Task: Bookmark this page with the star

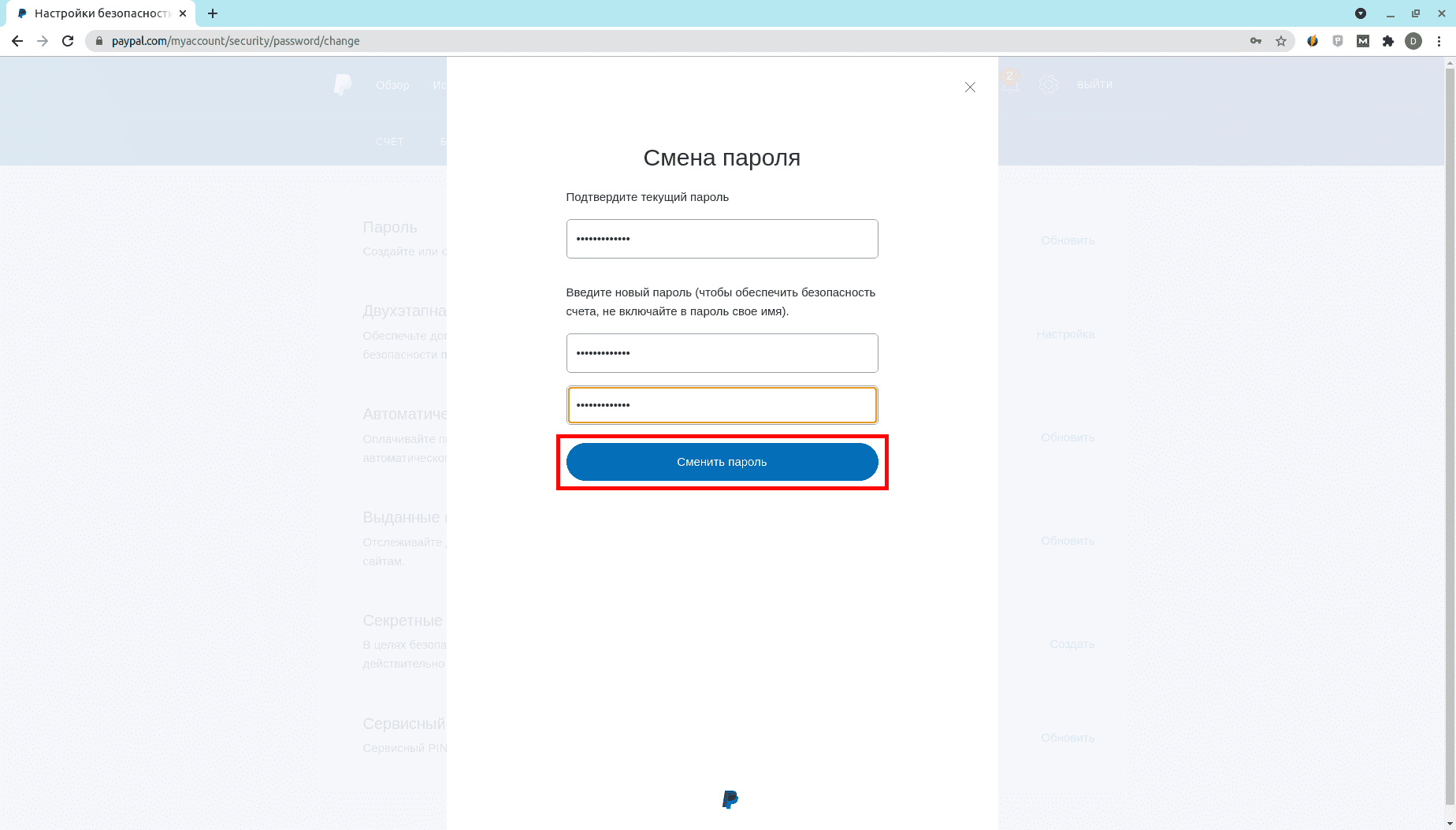Action: 1281,41
